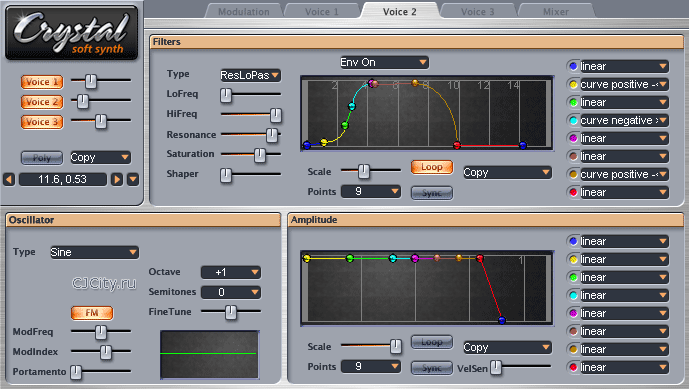Viewport: 689px width, 389px height.
Task: Disable the Loop button in Filters section
Action: coord(432,167)
